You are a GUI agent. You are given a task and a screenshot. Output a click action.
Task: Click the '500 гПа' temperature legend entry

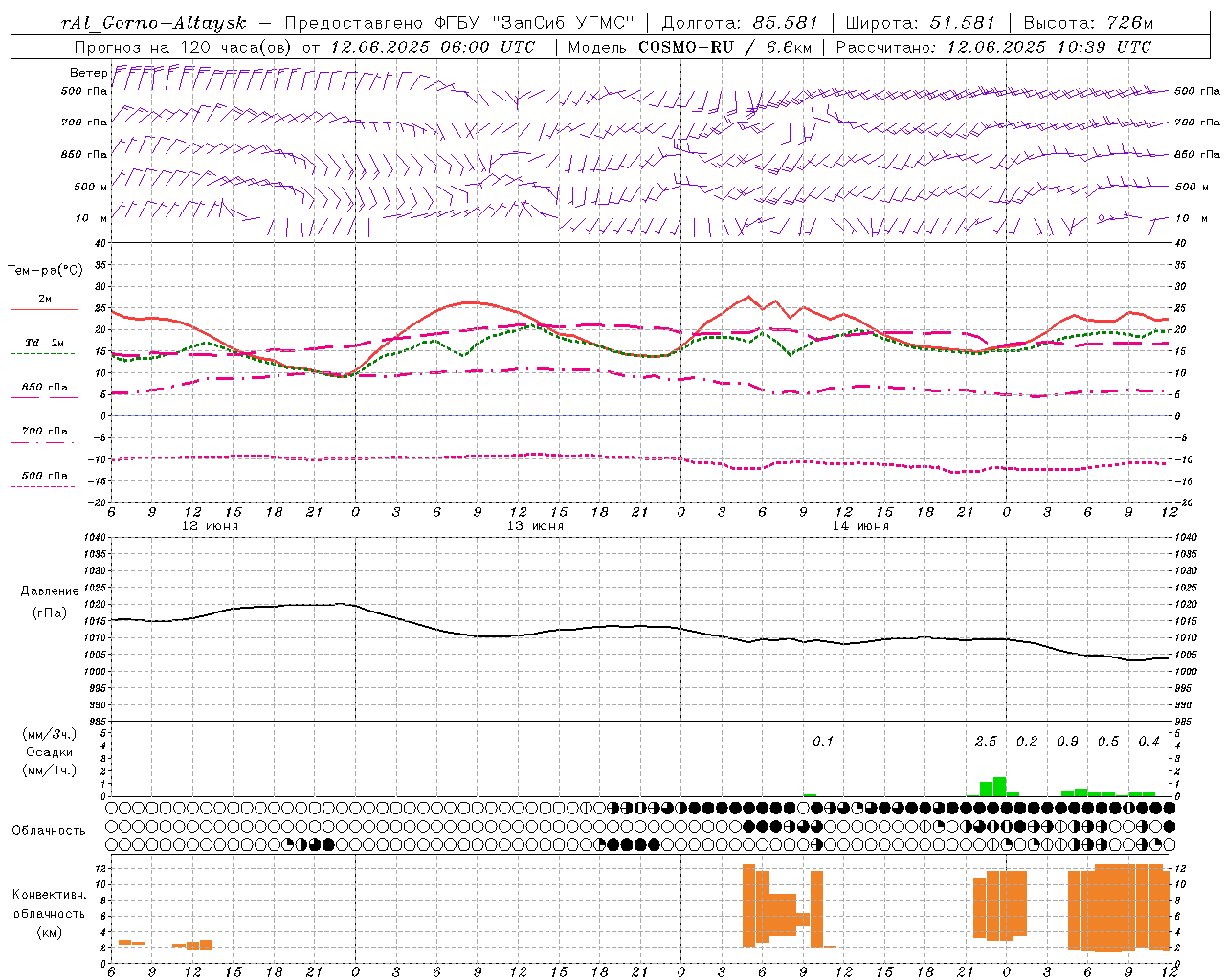[x=45, y=476]
